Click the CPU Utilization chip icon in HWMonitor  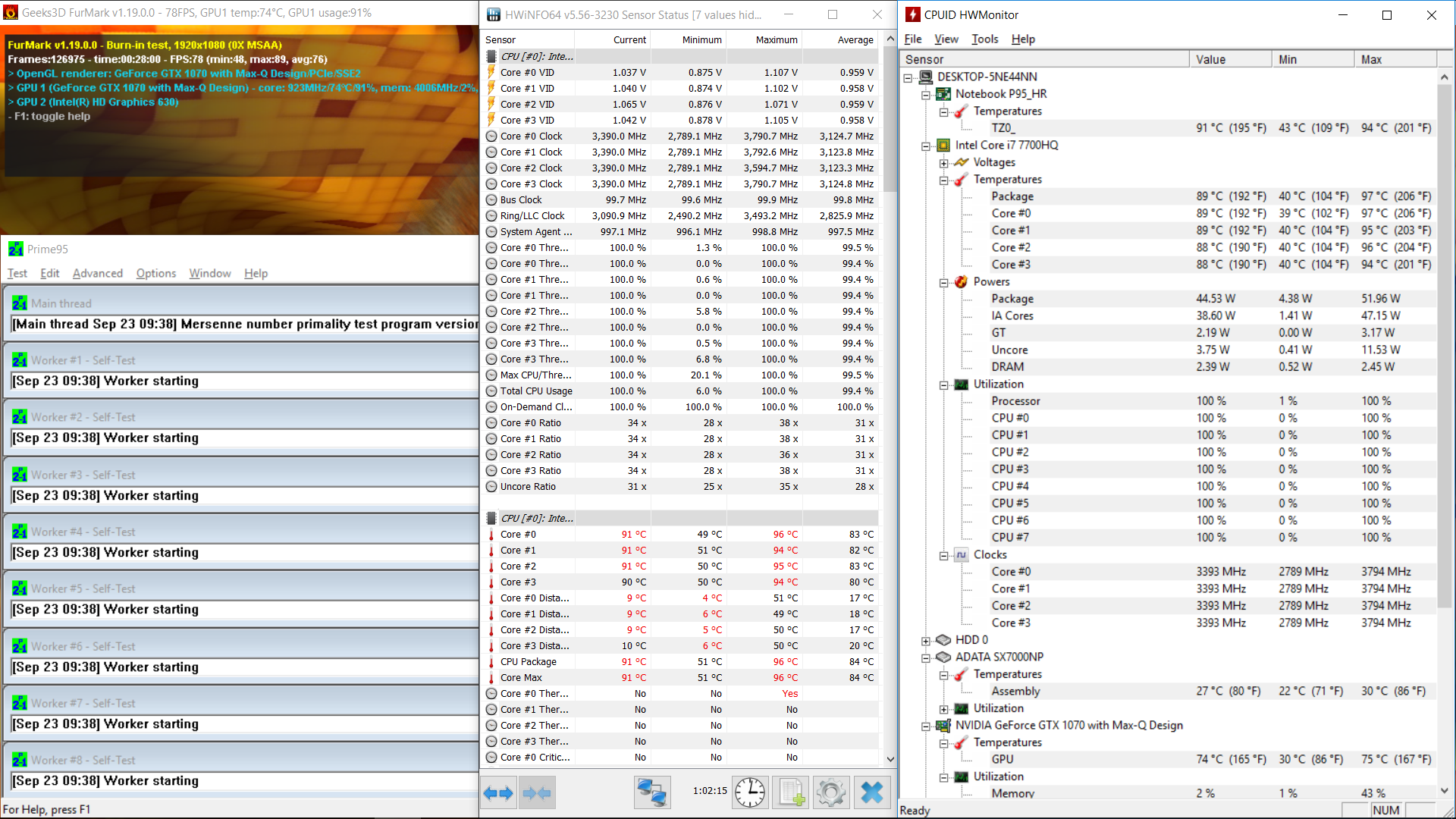[x=961, y=384]
